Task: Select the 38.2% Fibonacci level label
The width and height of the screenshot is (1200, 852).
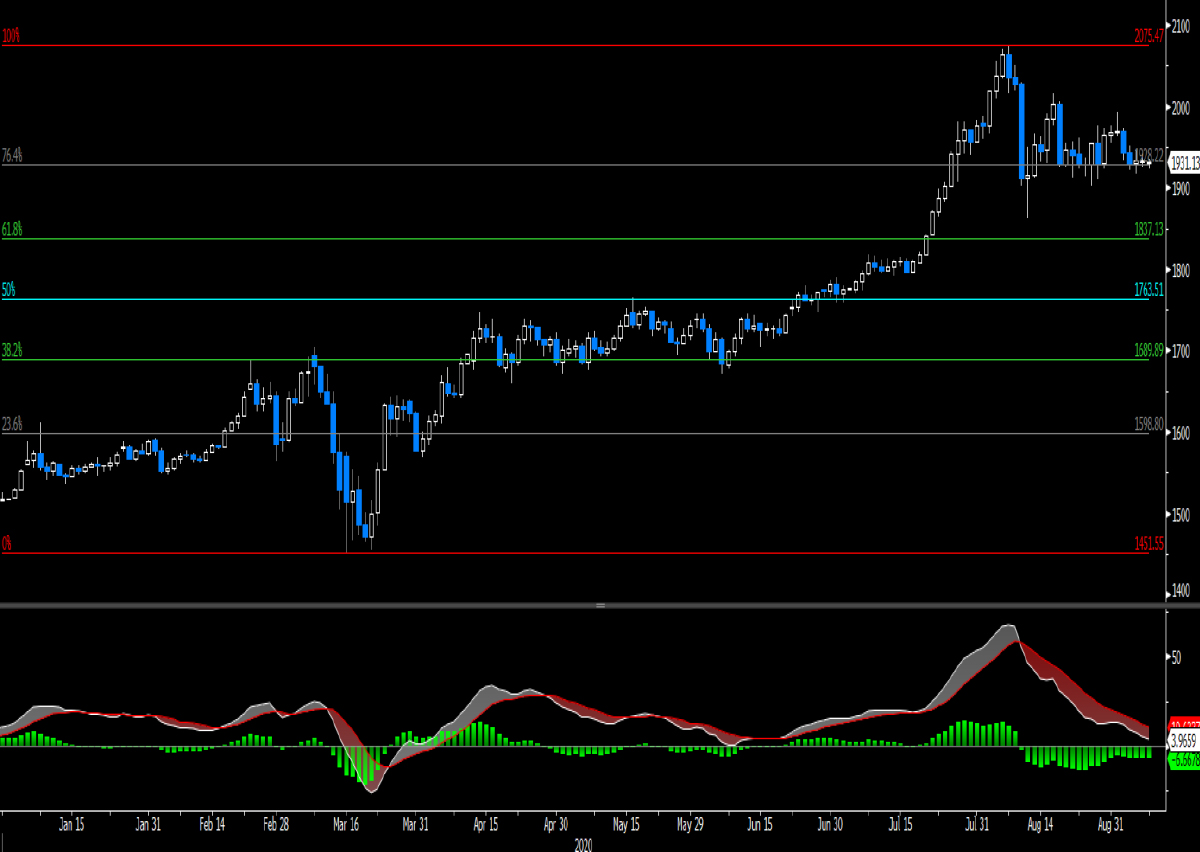Action: [x=12, y=351]
